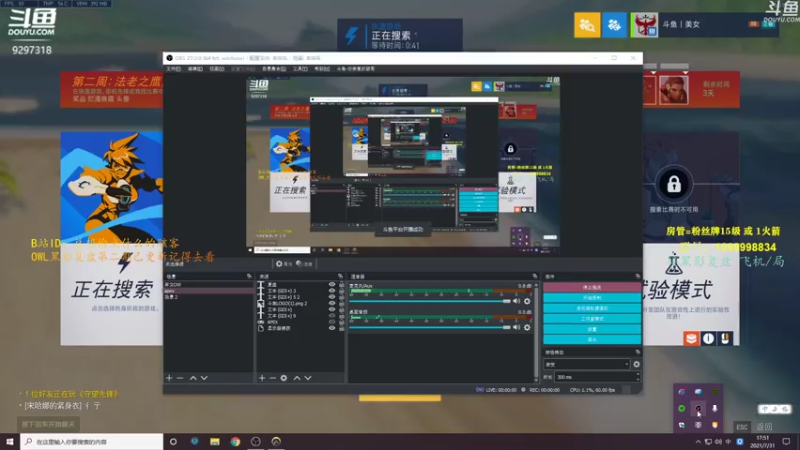Toggle visibility of 文本 (GDI+) 5 2 source
The width and height of the screenshot is (800, 450).
pyautogui.click(x=332, y=297)
